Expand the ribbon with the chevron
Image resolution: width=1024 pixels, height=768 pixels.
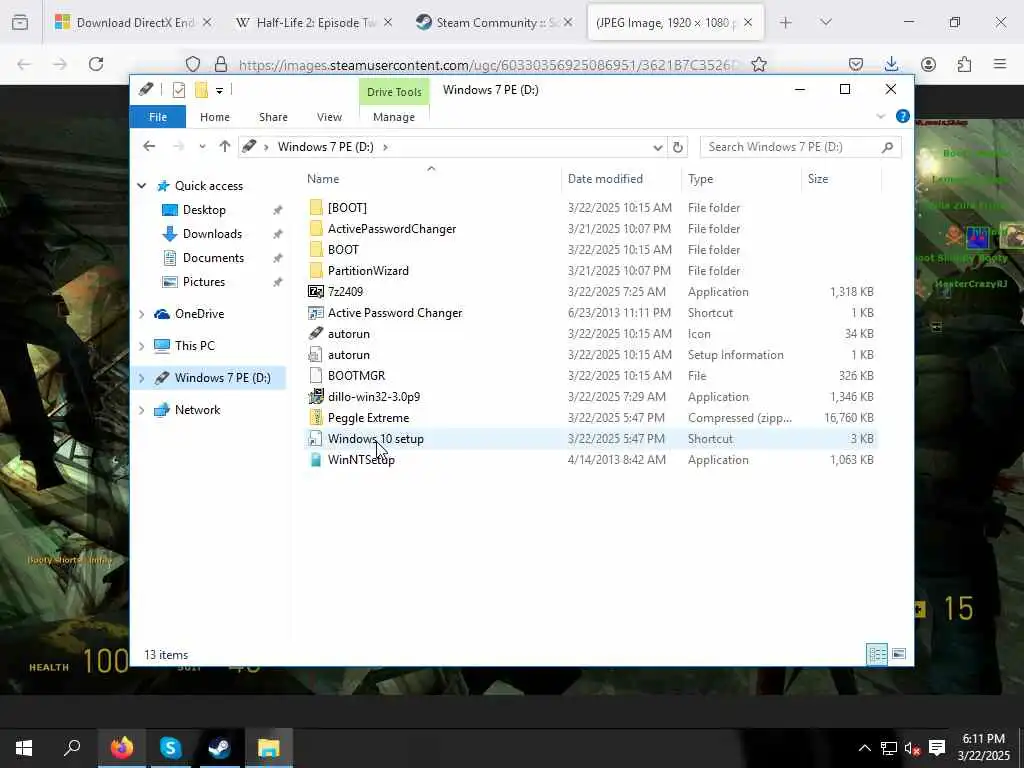pos(880,116)
